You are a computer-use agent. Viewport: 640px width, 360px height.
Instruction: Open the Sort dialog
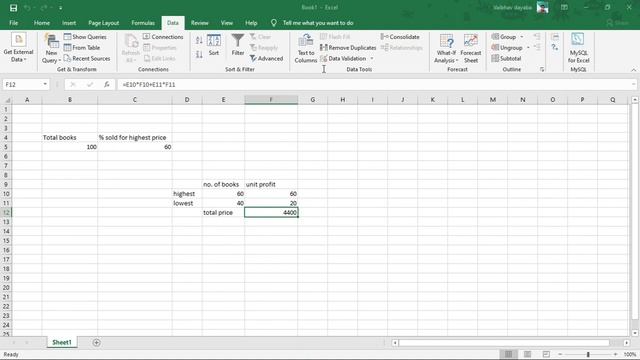click(x=213, y=45)
